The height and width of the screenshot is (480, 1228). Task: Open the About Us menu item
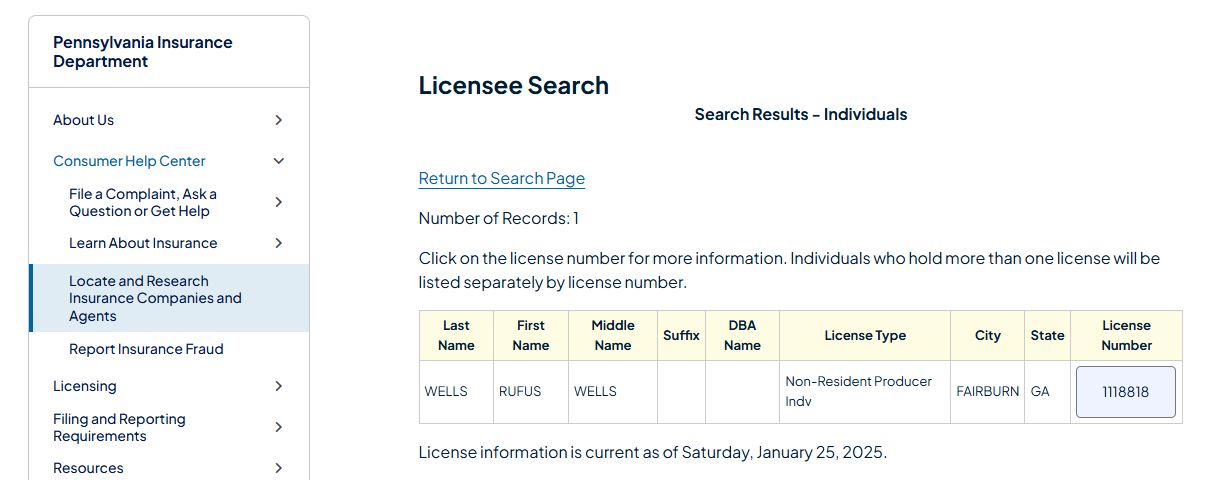point(84,120)
